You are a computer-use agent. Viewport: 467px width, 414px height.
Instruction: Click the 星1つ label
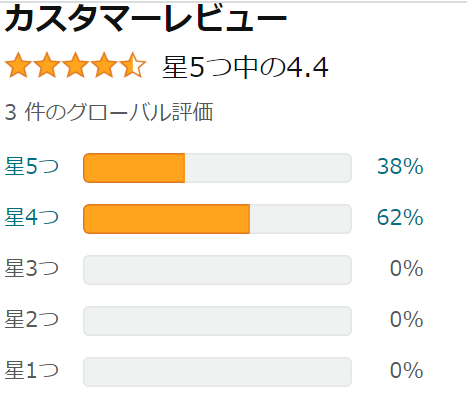(32, 370)
